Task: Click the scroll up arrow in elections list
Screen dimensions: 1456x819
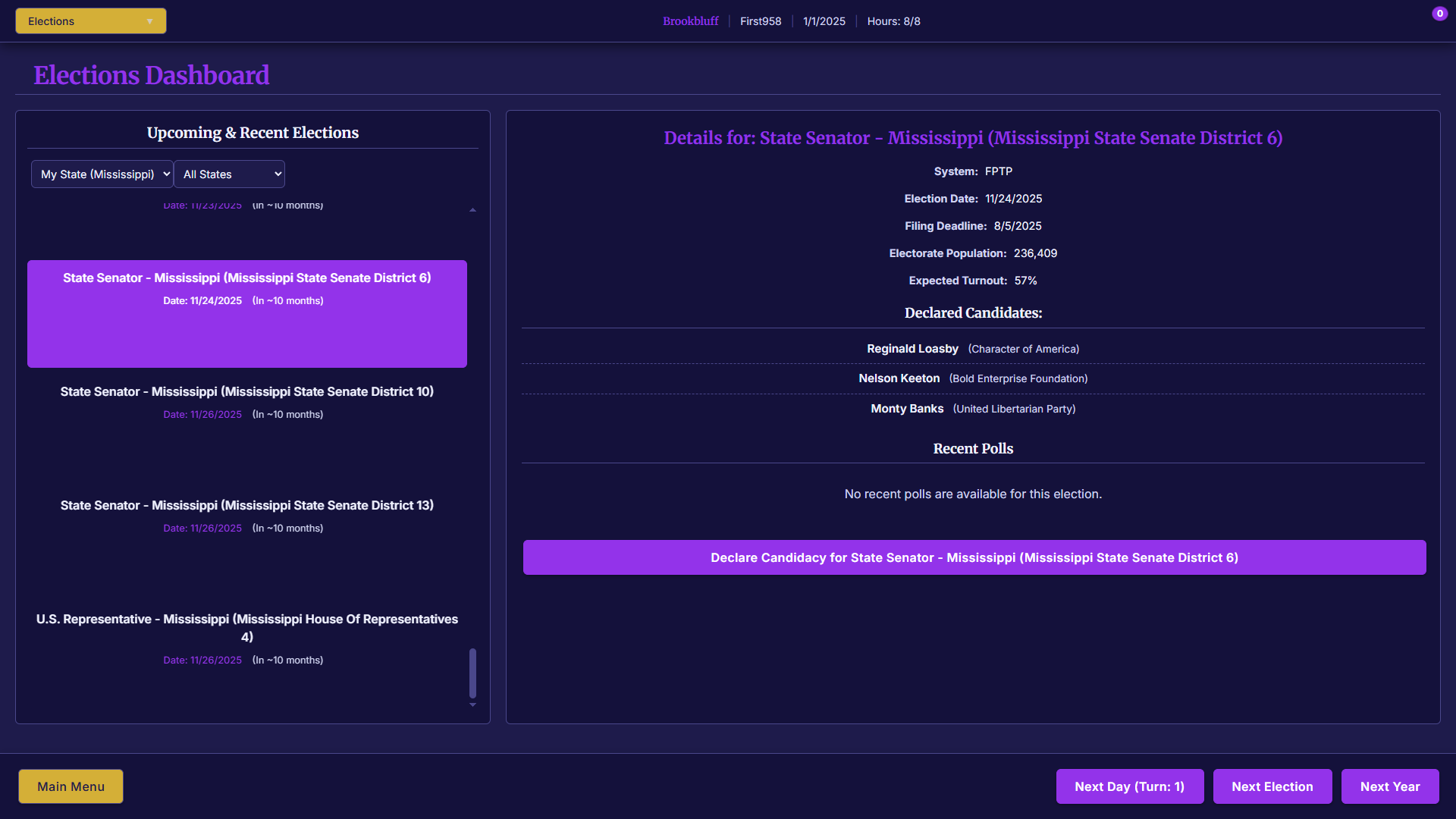Action: [472, 210]
